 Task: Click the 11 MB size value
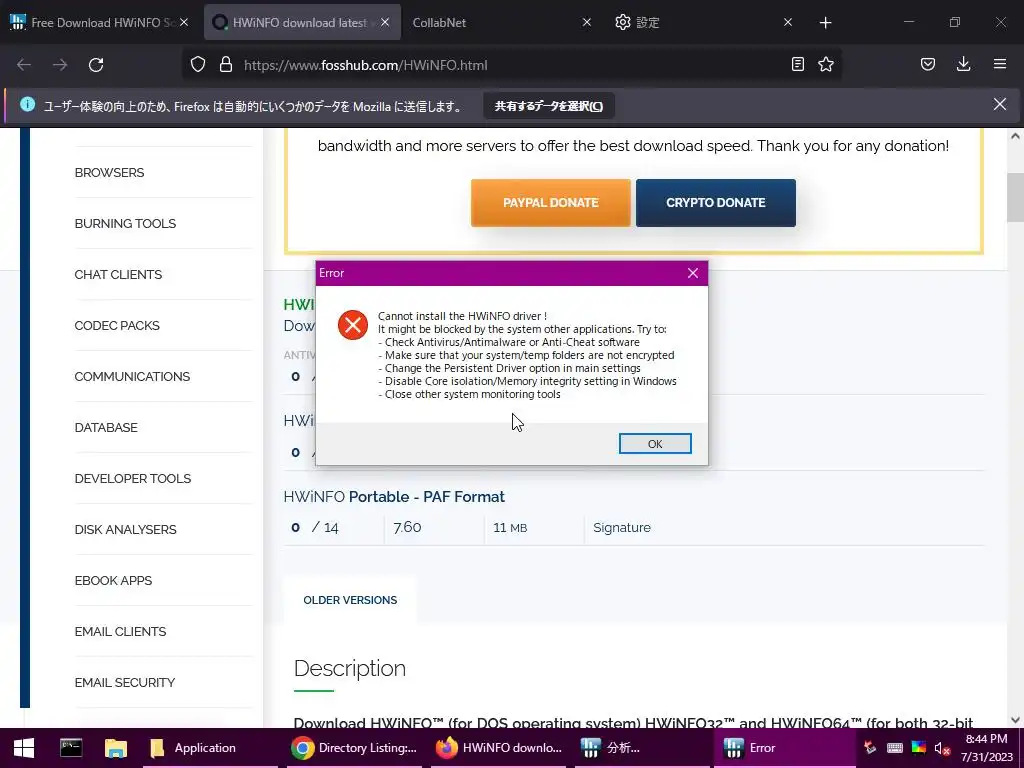510,528
